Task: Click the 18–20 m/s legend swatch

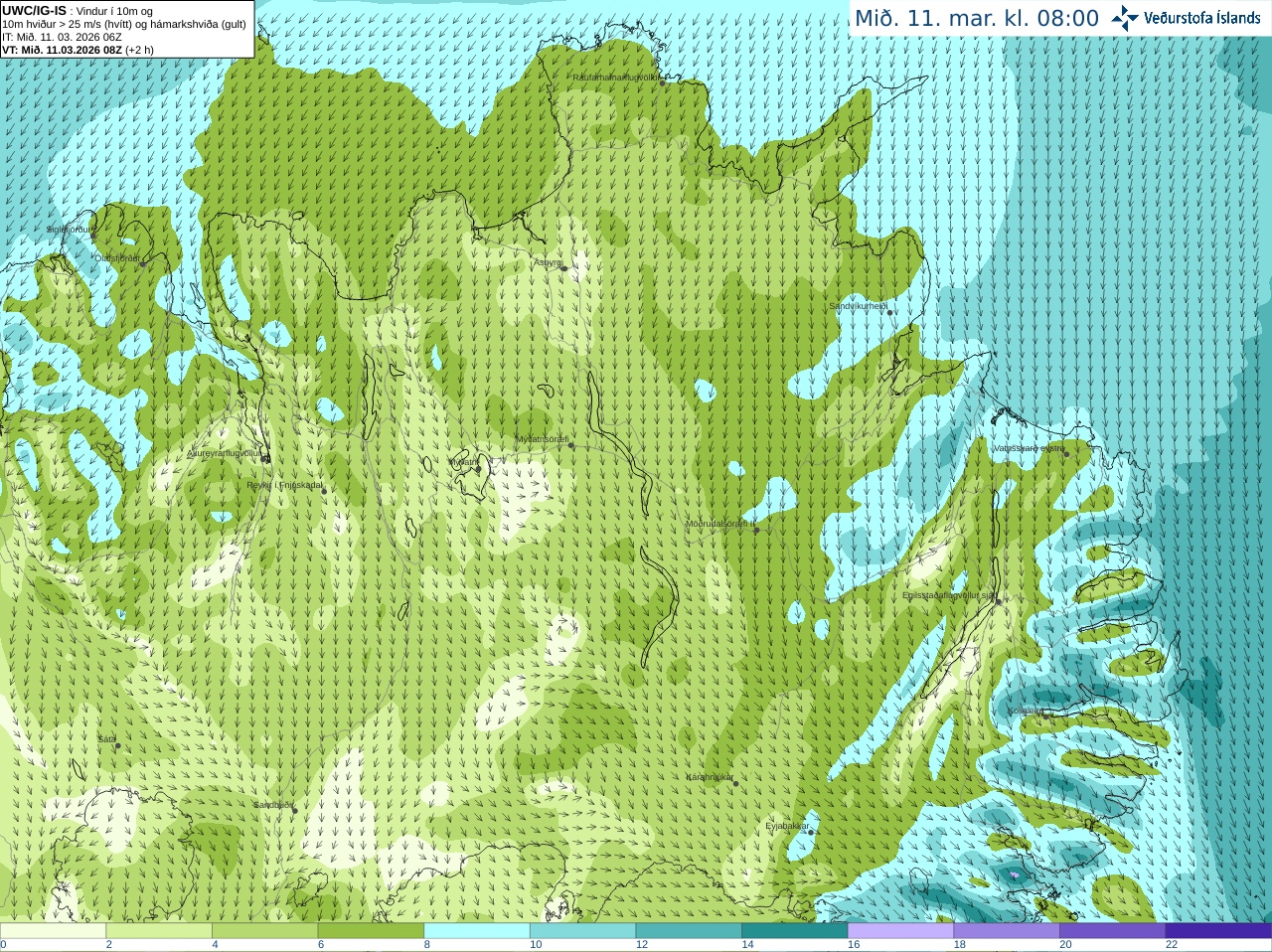Action: click(x=1007, y=931)
